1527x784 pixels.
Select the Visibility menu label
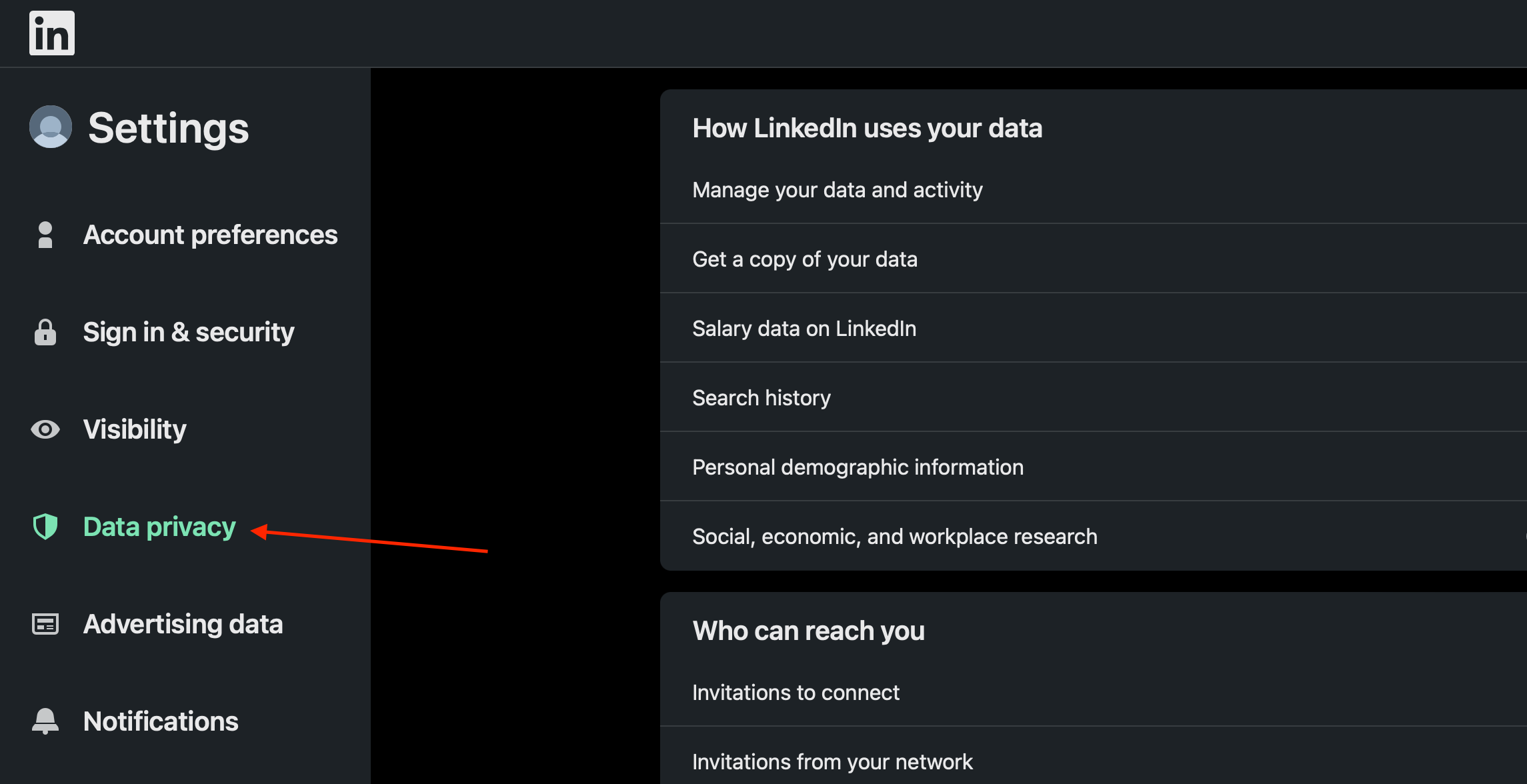[x=135, y=429]
